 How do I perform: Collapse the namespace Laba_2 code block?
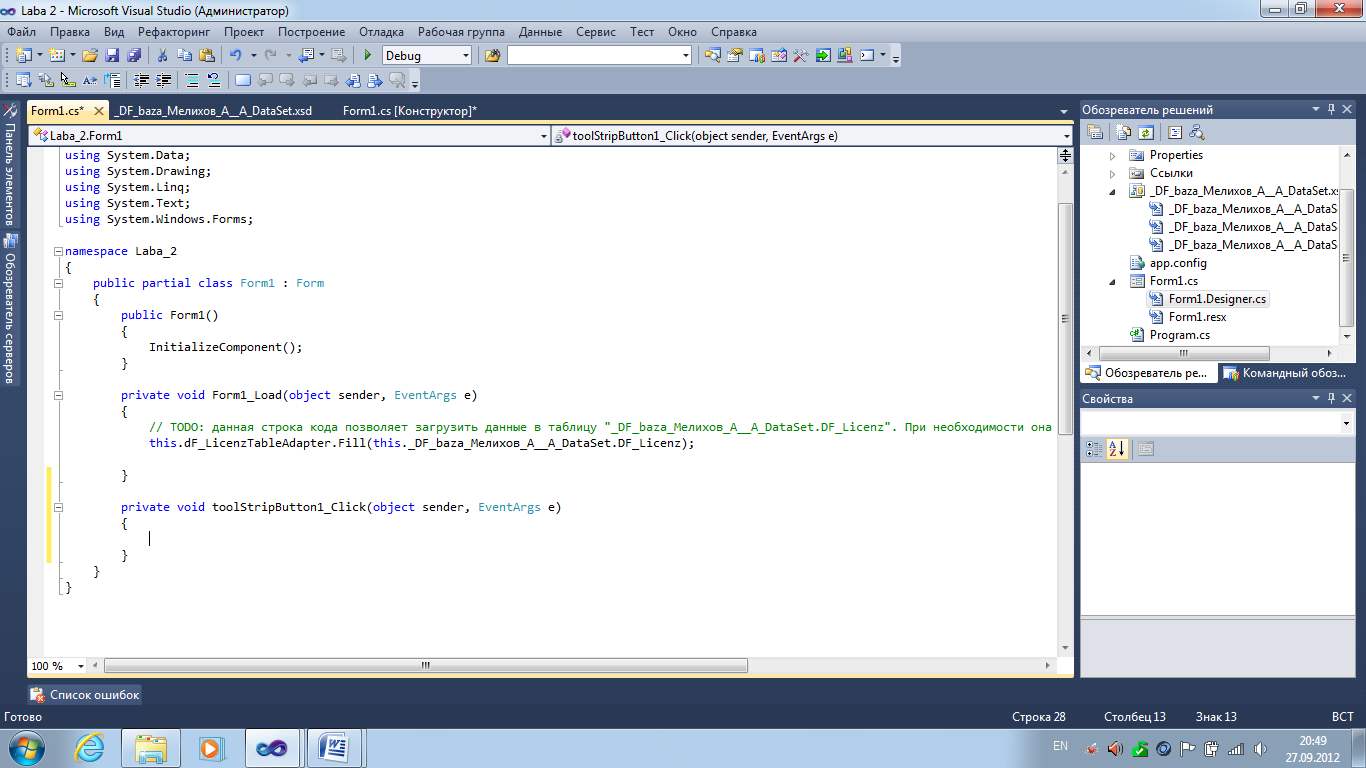pyautogui.click(x=58, y=252)
